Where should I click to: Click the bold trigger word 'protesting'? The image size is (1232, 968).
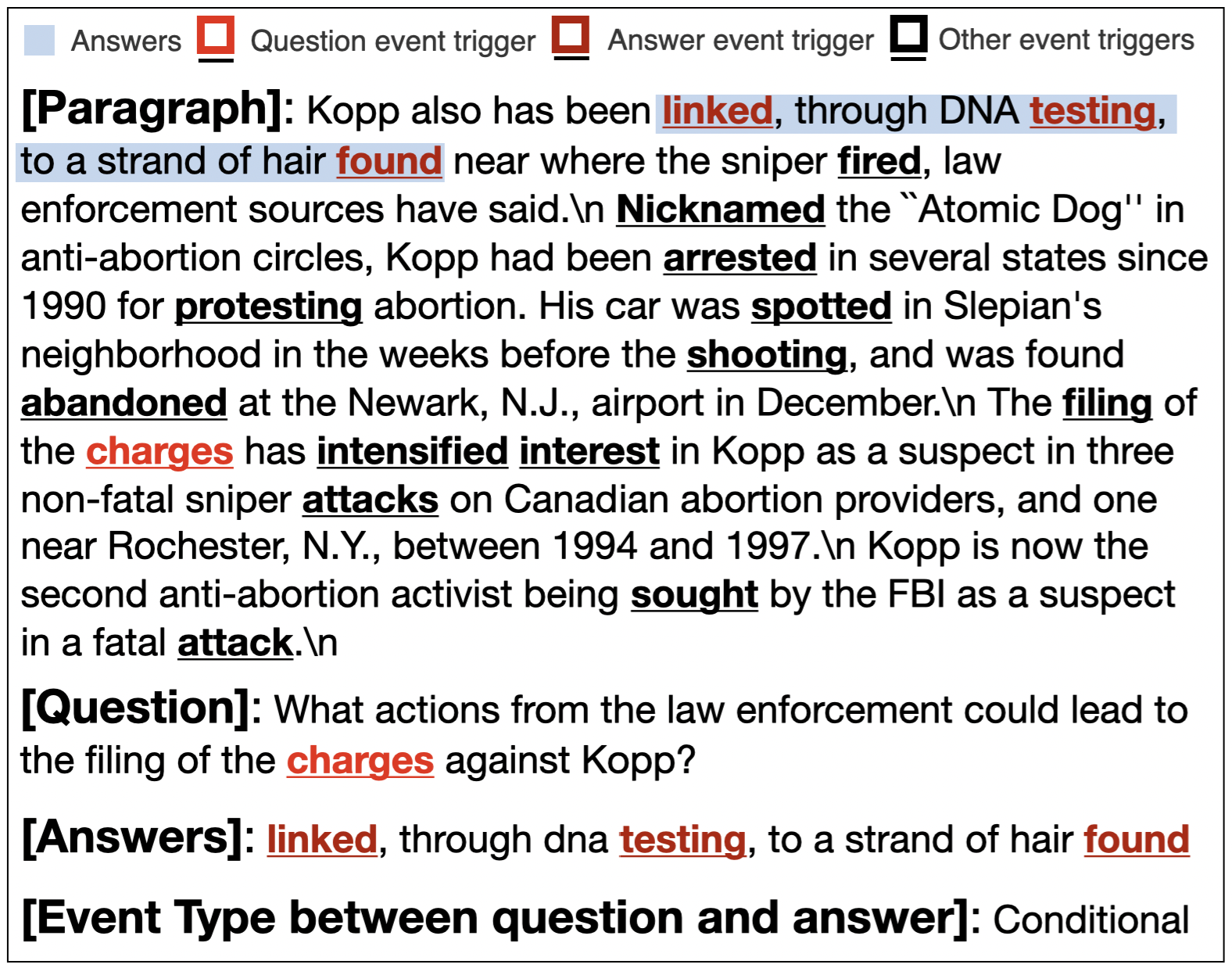pos(268,307)
